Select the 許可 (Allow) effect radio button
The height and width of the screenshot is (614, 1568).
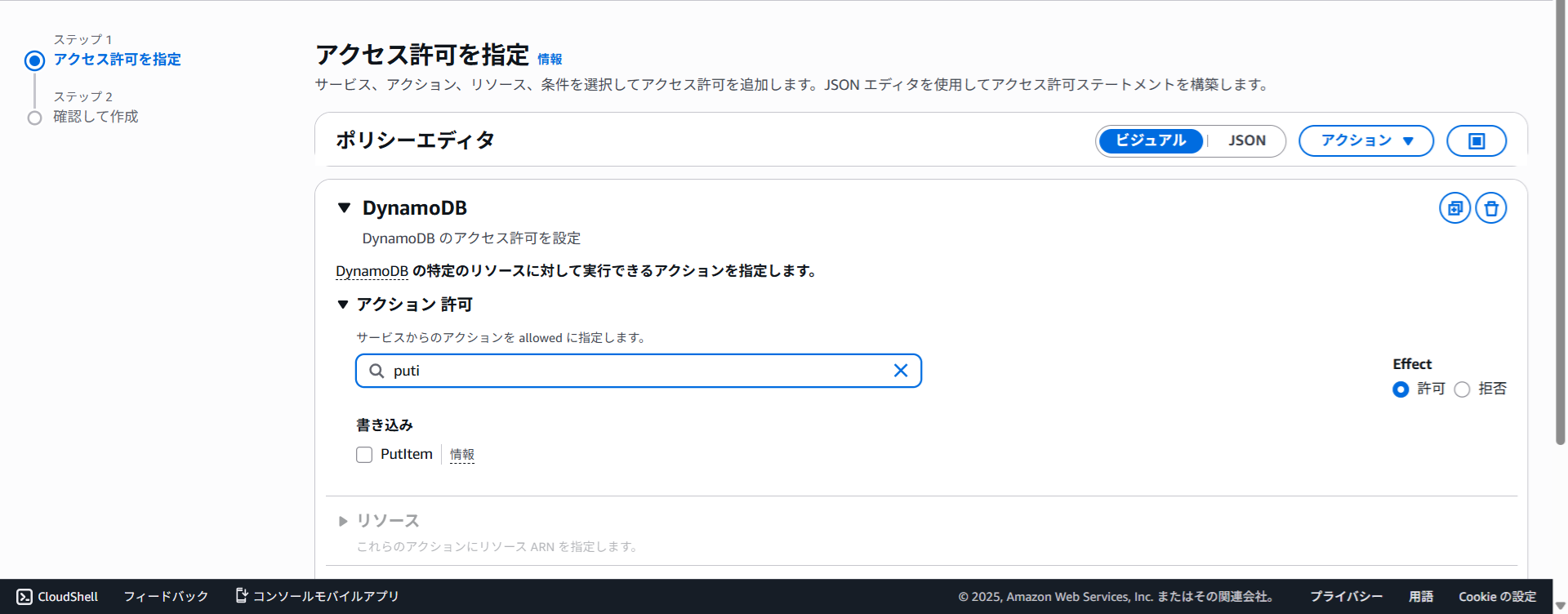[1401, 389]
